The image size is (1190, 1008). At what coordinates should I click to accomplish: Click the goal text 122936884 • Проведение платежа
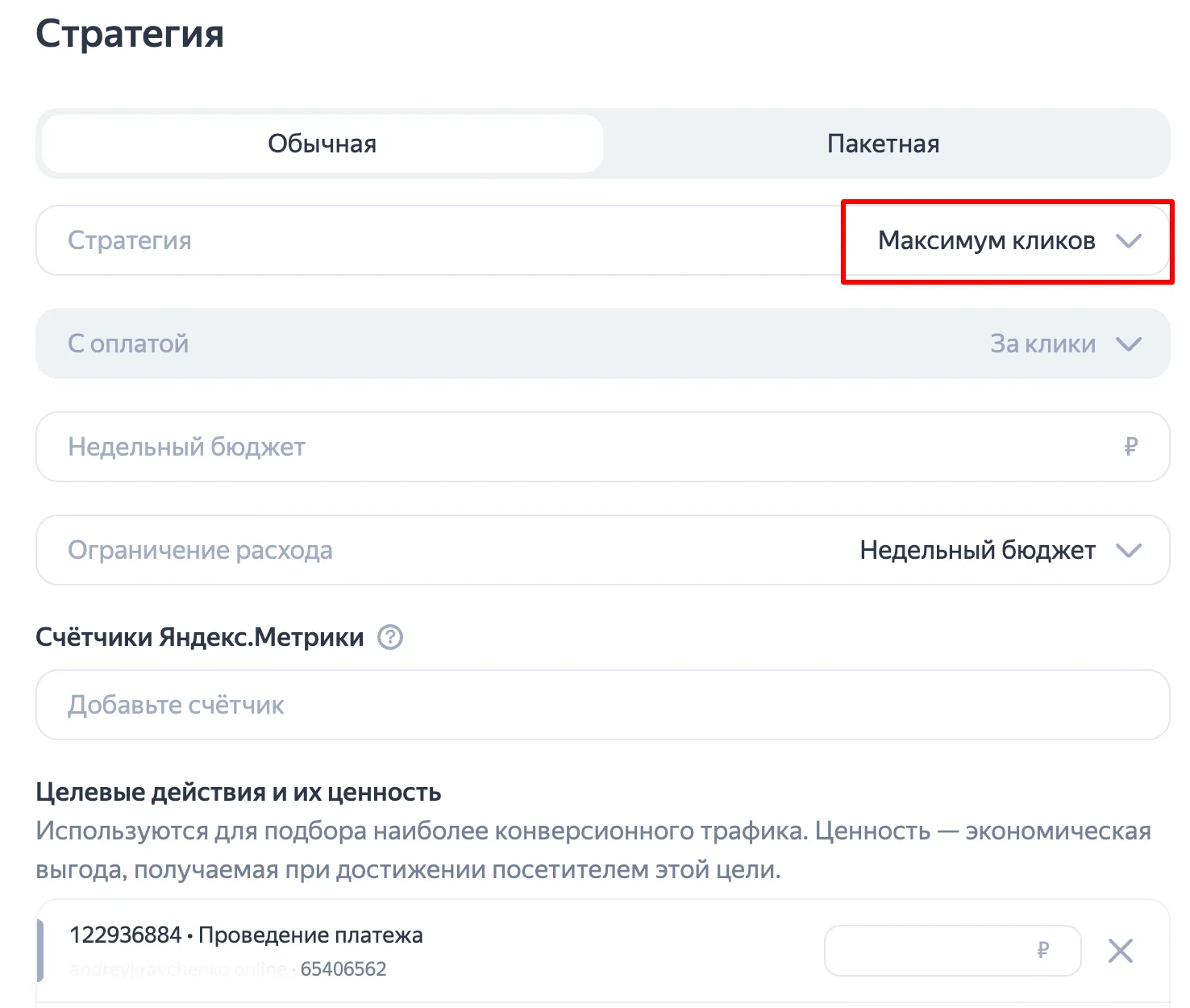coord(246,935)
